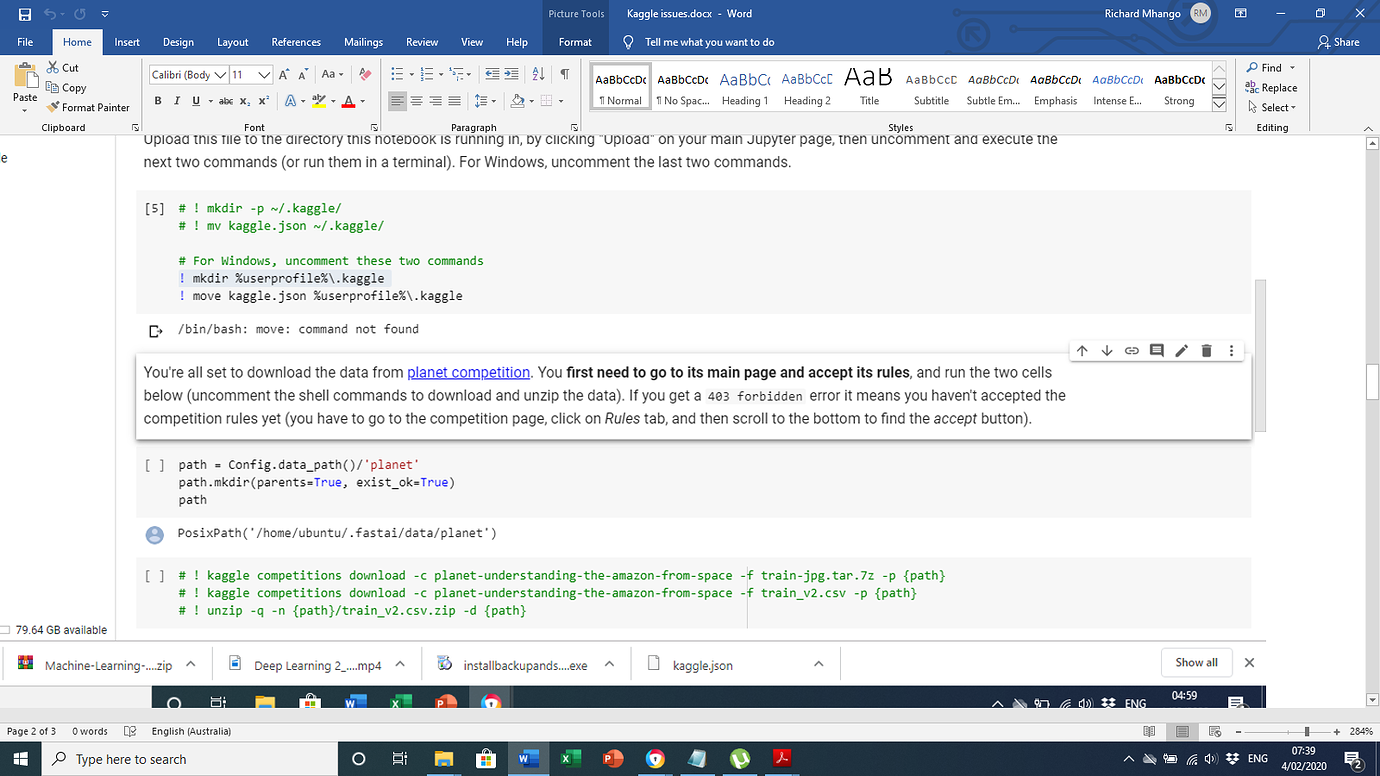1380x776 pixels.
Task: Clear formatting with the Clear All Formatting icon
Action: click(363, 74)
